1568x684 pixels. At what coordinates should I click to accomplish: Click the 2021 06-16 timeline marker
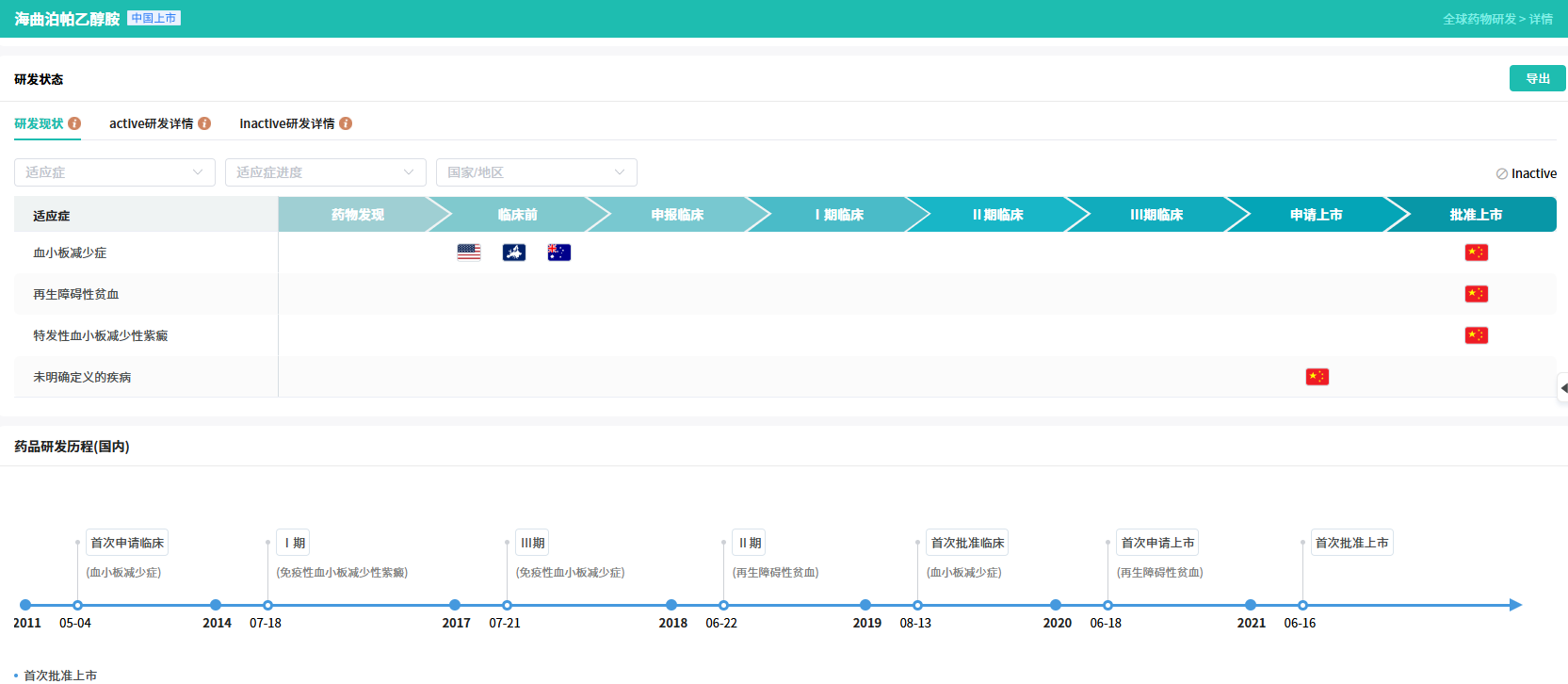[x=1302, y=605]
